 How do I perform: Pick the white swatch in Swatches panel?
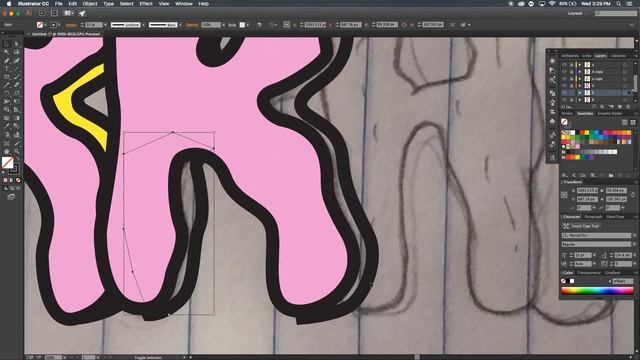coord(573,133)
